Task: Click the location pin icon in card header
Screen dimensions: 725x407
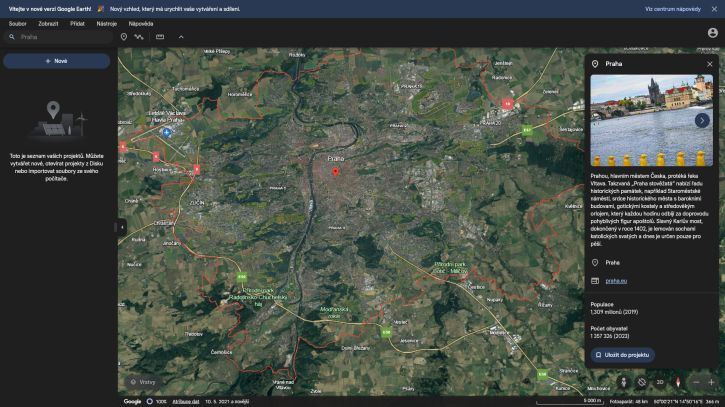Action: (595, 64)
